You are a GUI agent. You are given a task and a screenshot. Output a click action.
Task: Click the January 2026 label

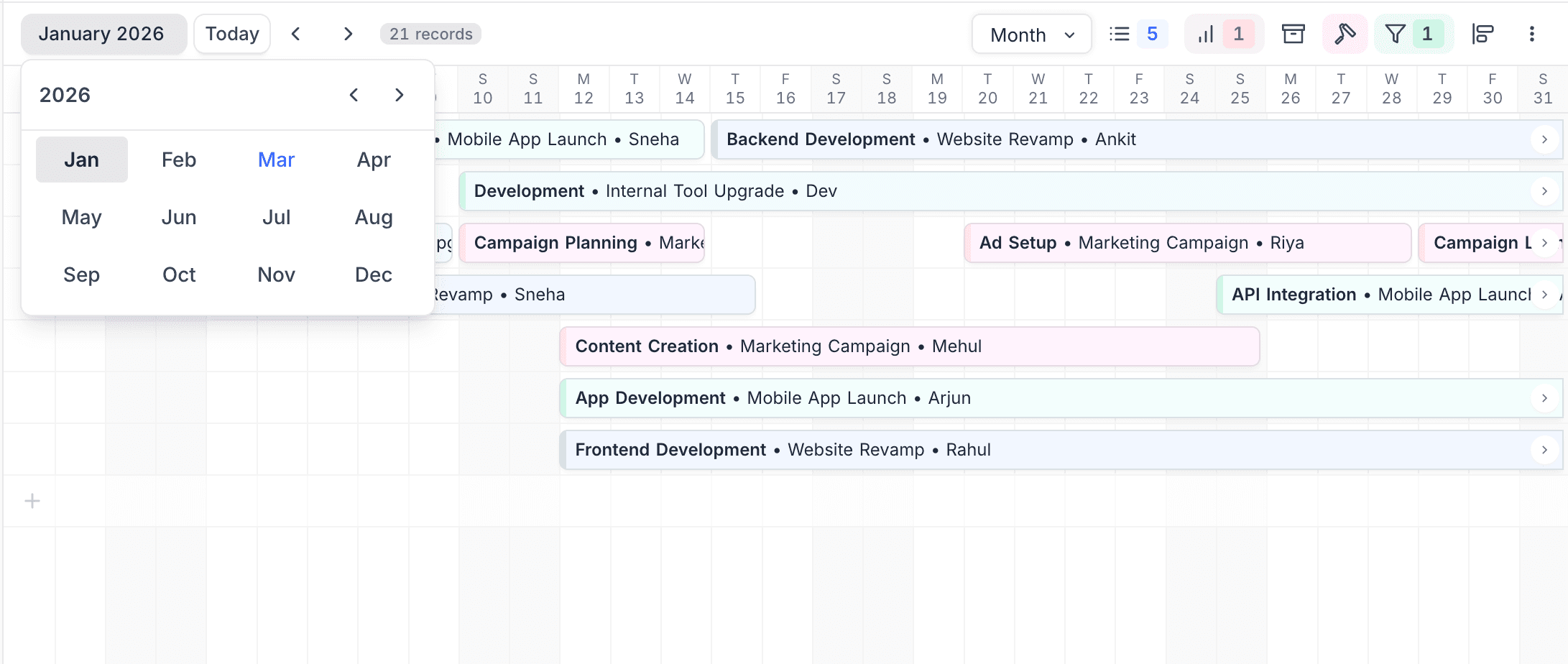pyautogui.click(x=103, y=33)
